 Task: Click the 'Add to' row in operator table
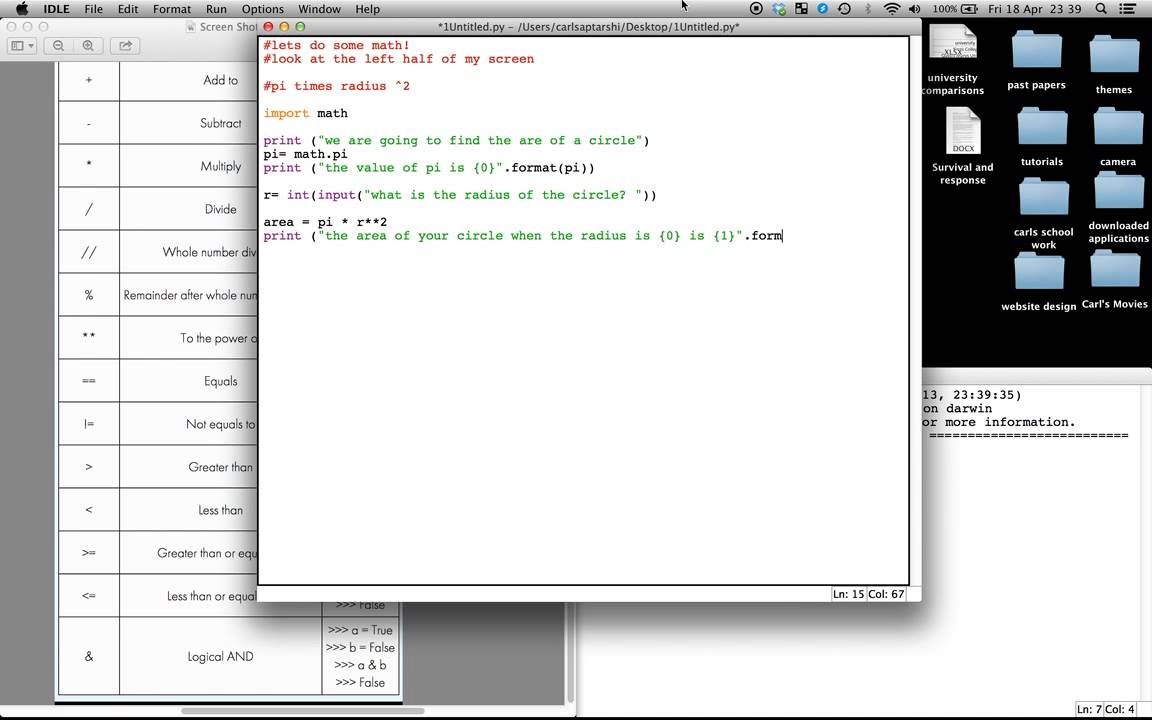coord(220,80)
